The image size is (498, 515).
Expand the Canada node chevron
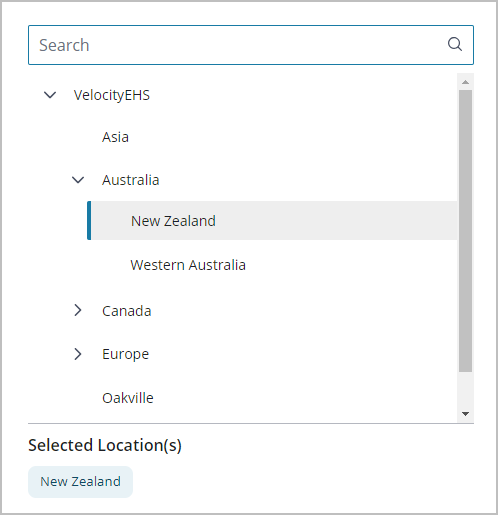[x=78, y=310]
